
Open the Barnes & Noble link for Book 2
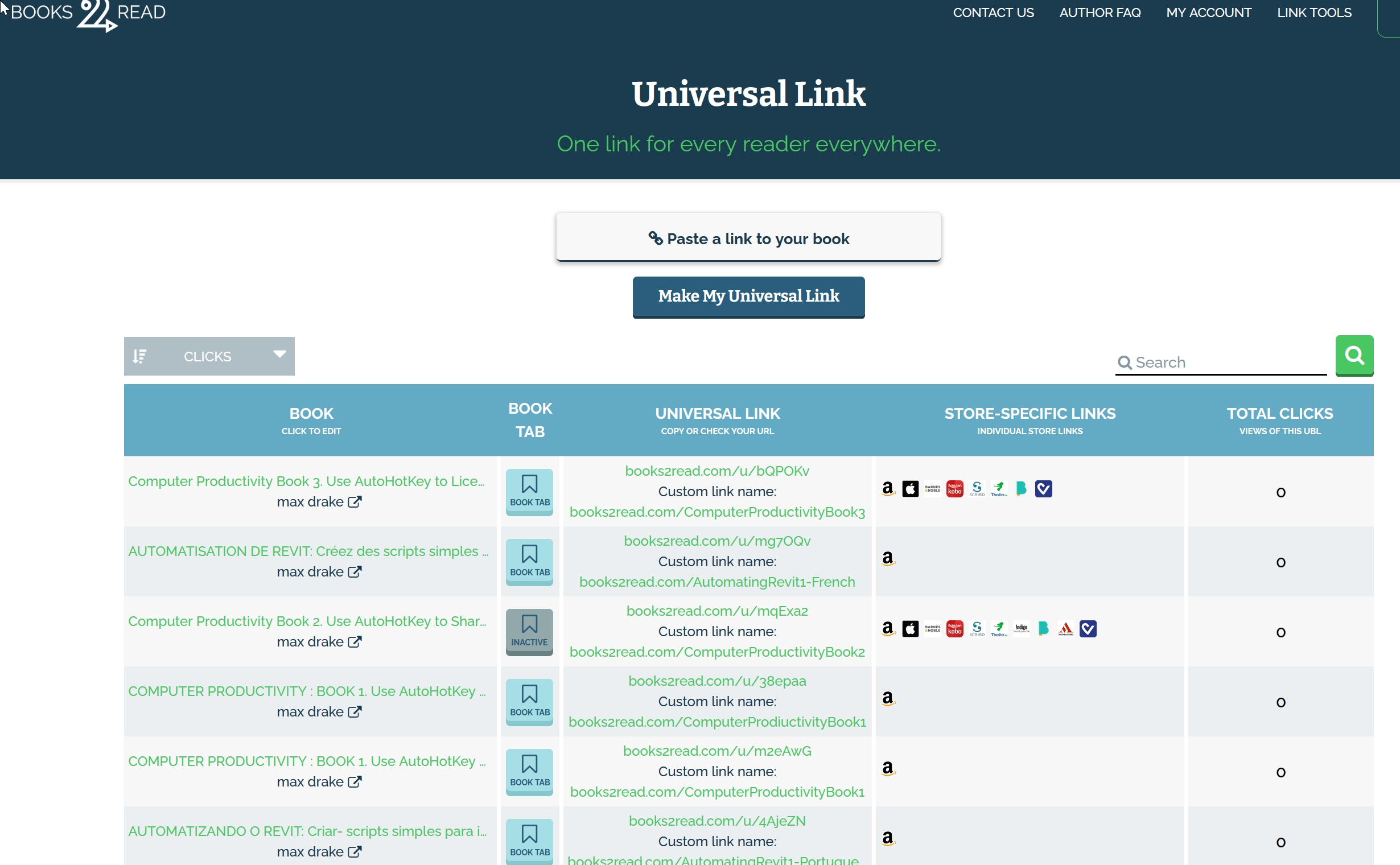[x=933, y=629]
